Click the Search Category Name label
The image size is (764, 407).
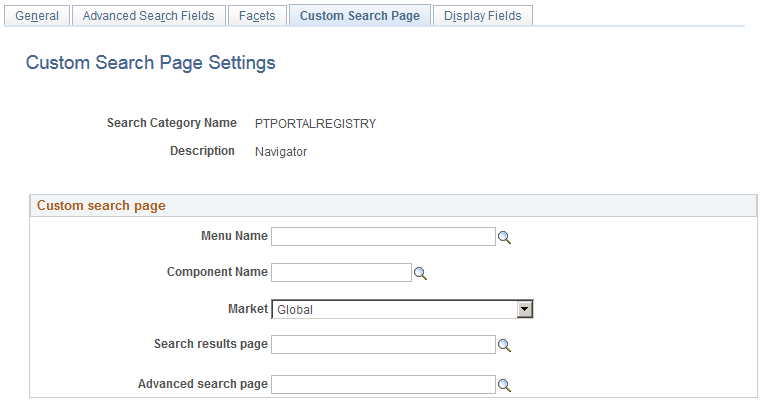point(171,123)
